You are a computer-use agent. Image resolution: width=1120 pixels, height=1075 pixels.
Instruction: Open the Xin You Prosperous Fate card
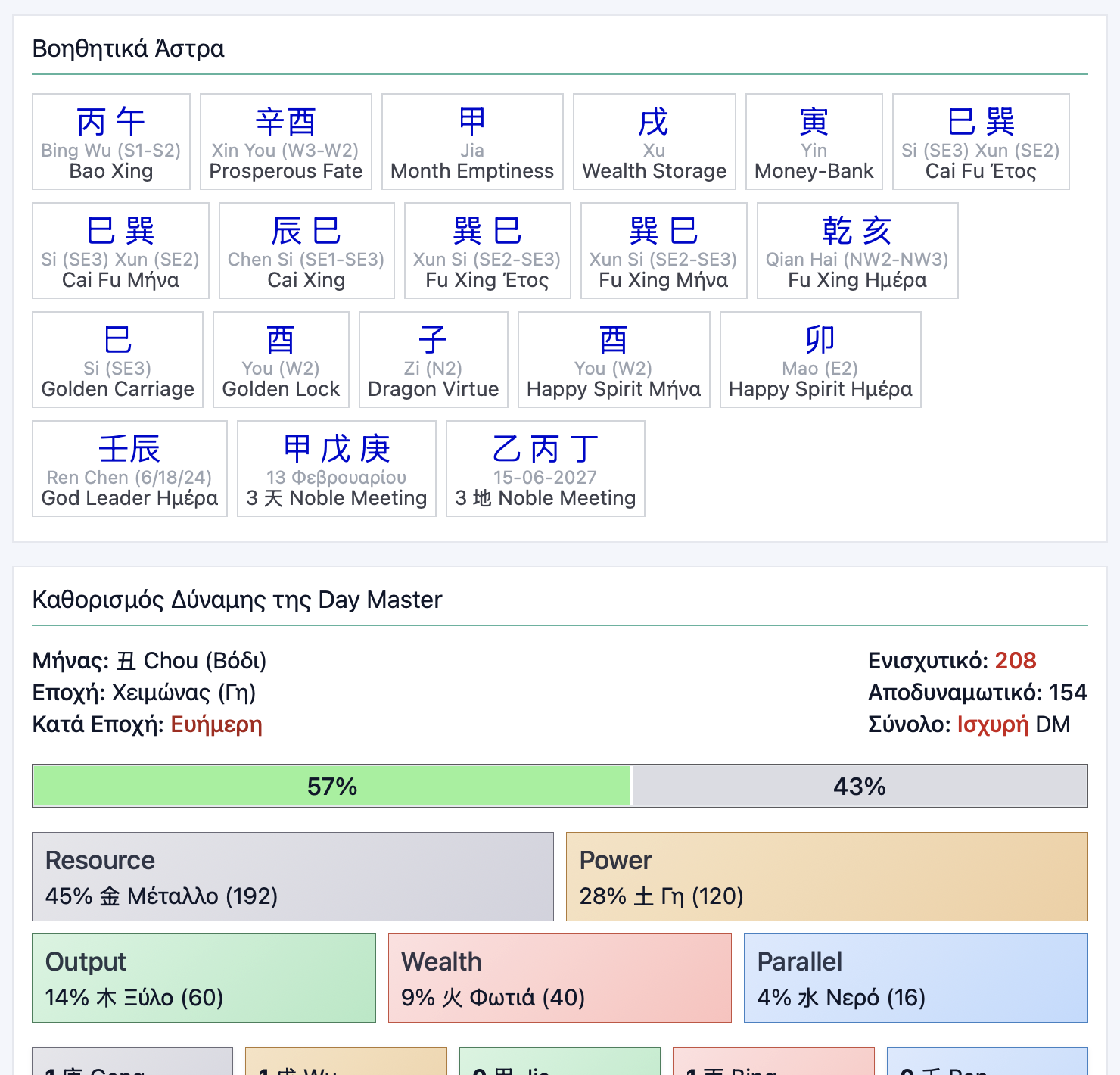pos(286,142)
